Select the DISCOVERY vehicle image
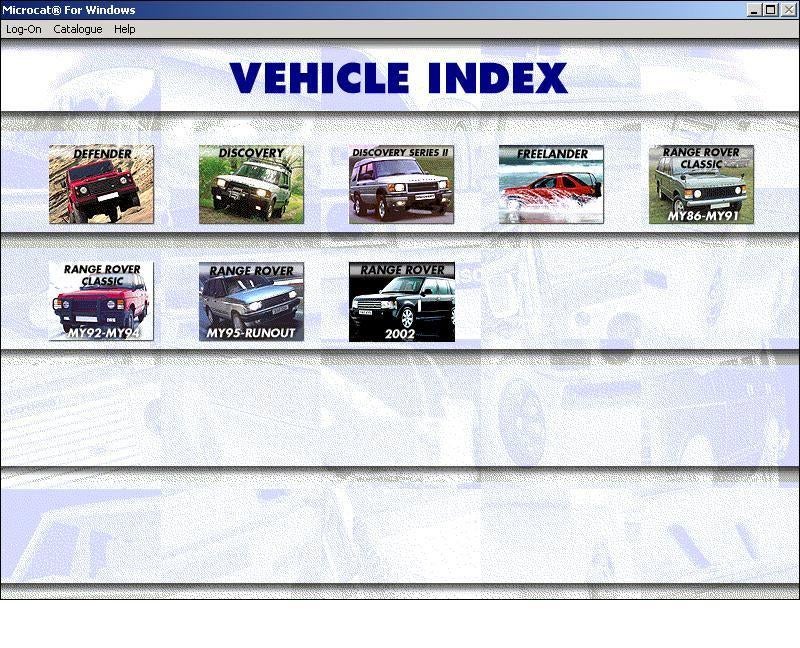Screen dimensions: 800x648 pos(250,186)
